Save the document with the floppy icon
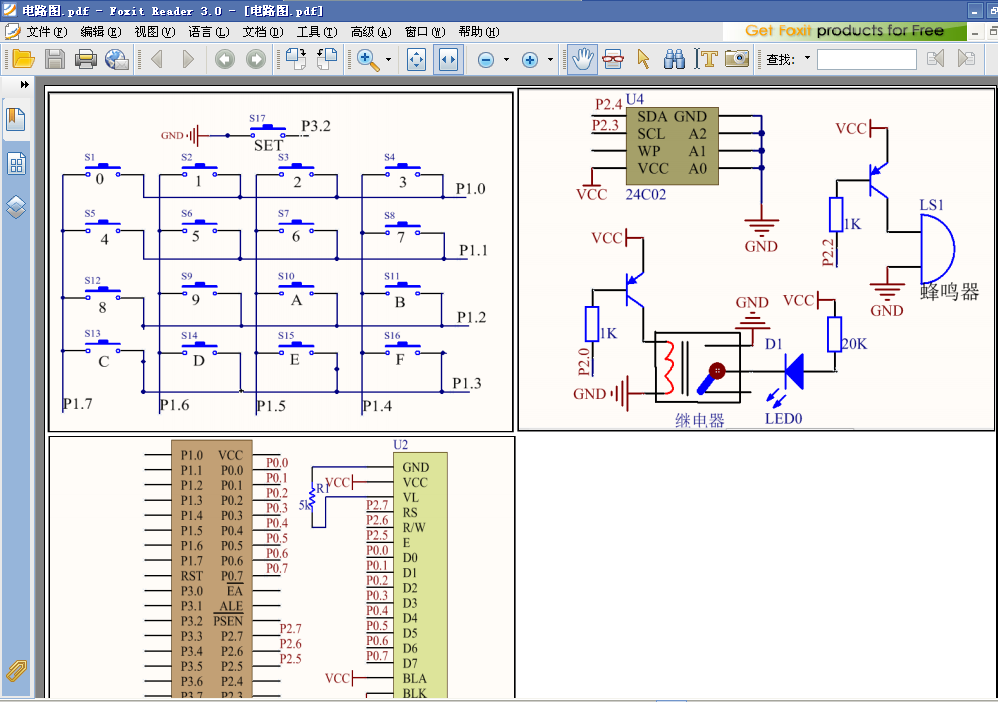This screenshot has width=998, height=702. [55, 59]
